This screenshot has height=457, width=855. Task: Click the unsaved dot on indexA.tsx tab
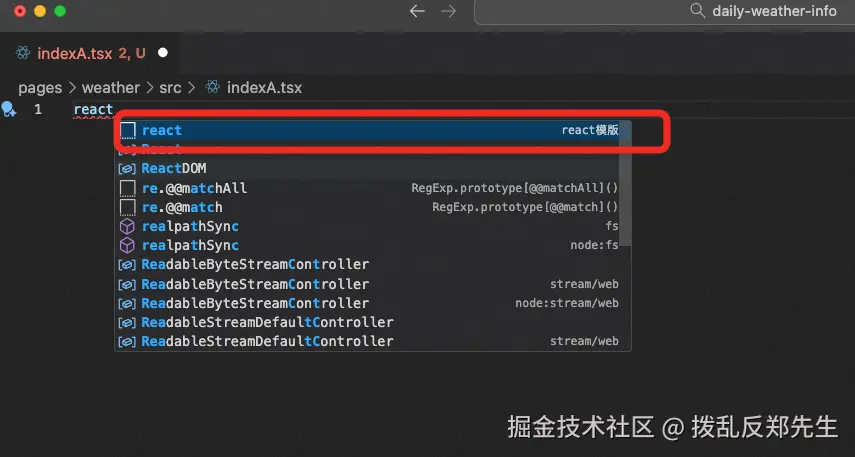click(x=162, y=53)
